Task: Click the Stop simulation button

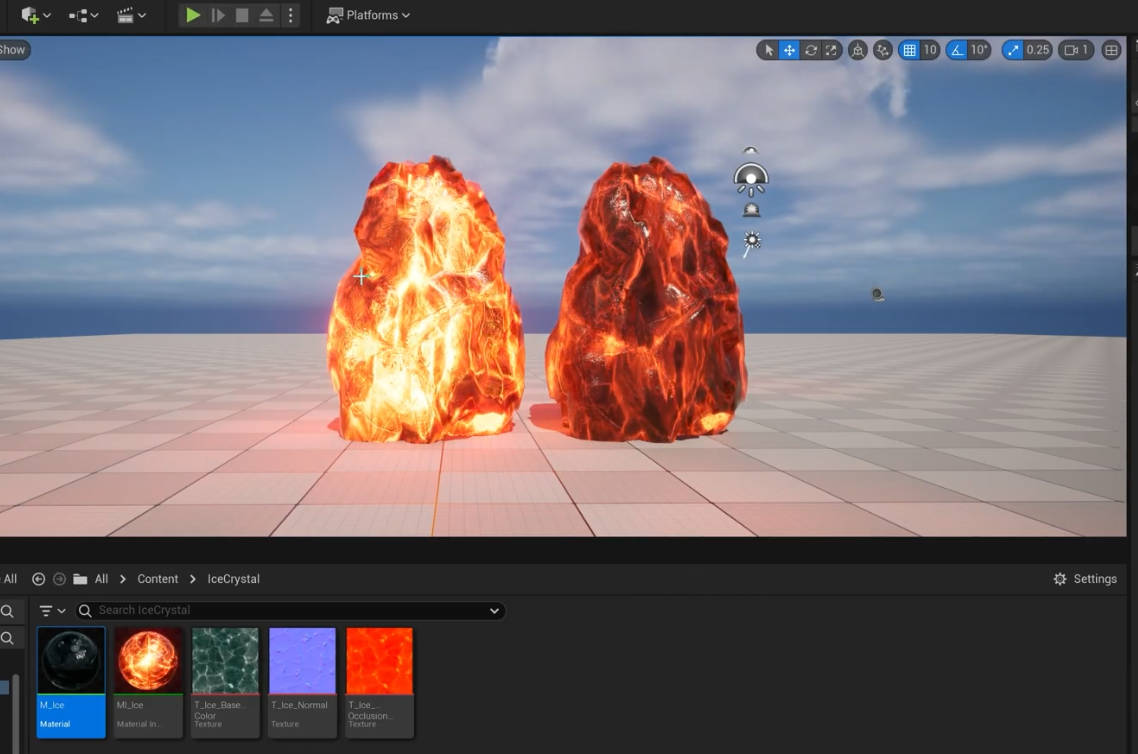Action: pos(242,15)
